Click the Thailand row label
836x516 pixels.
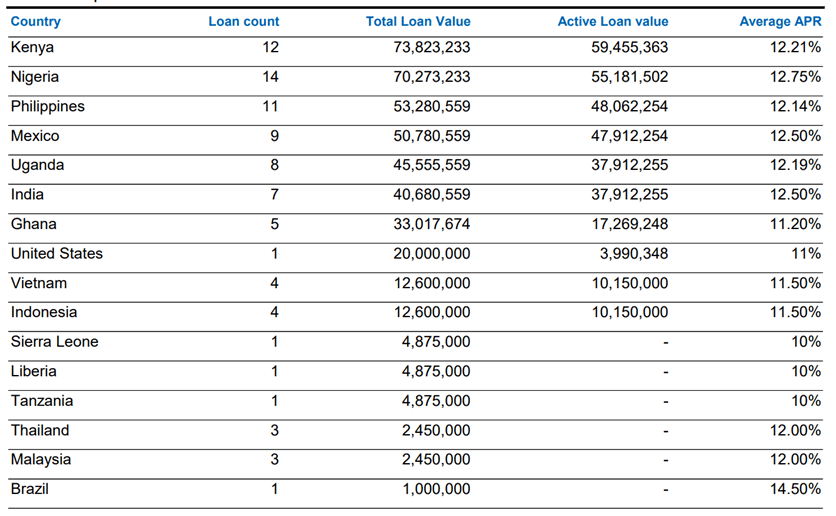click(x=40, y=430)
